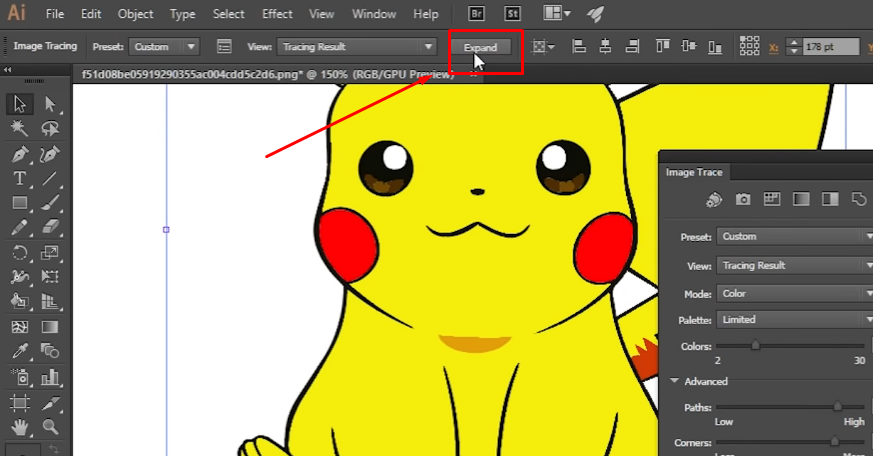Open the Window menu
The image size is (873, 456).
(x=374, y=14)
